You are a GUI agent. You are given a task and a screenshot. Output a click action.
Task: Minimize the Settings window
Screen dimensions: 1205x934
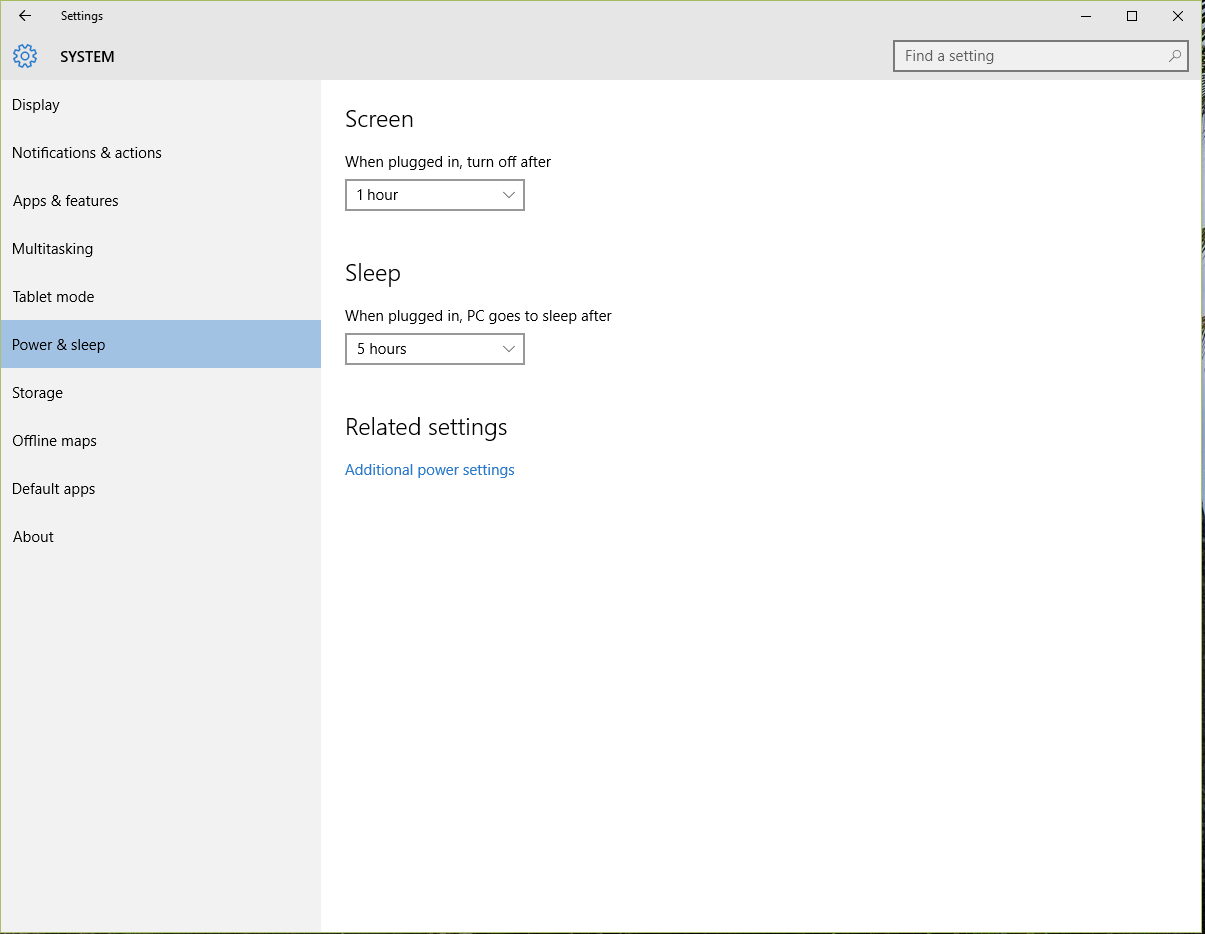click(x=1086, y=16)
